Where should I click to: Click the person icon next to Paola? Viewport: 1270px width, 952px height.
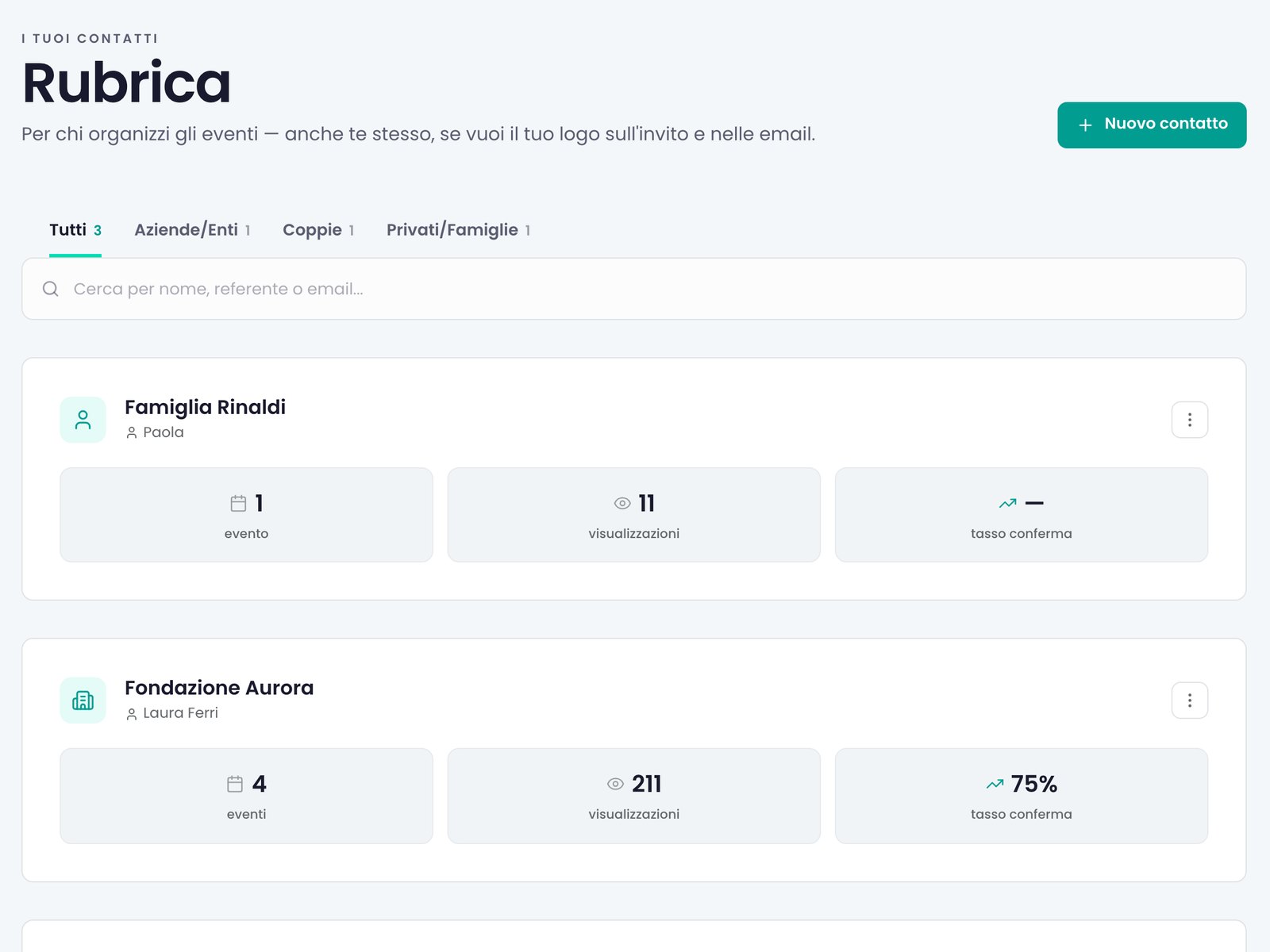click(x=132, y=433)
